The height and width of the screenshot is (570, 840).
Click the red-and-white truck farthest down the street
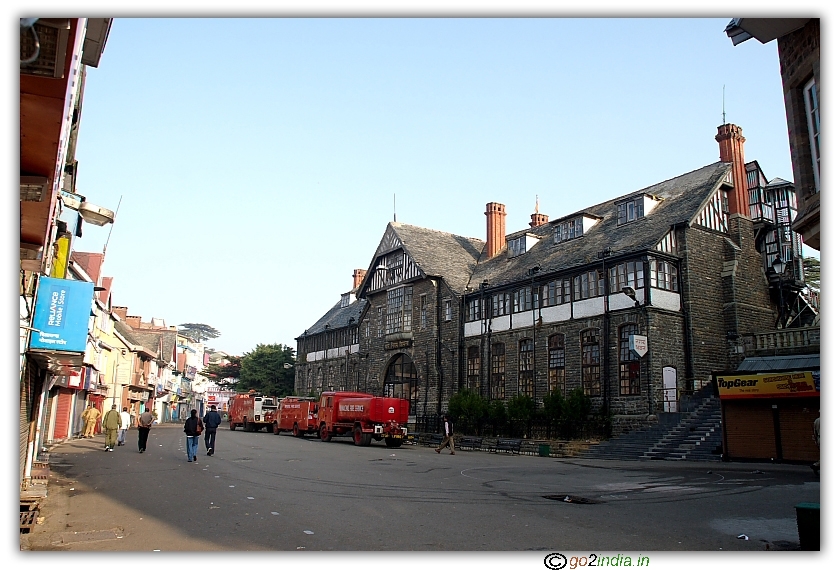(253, 410)
